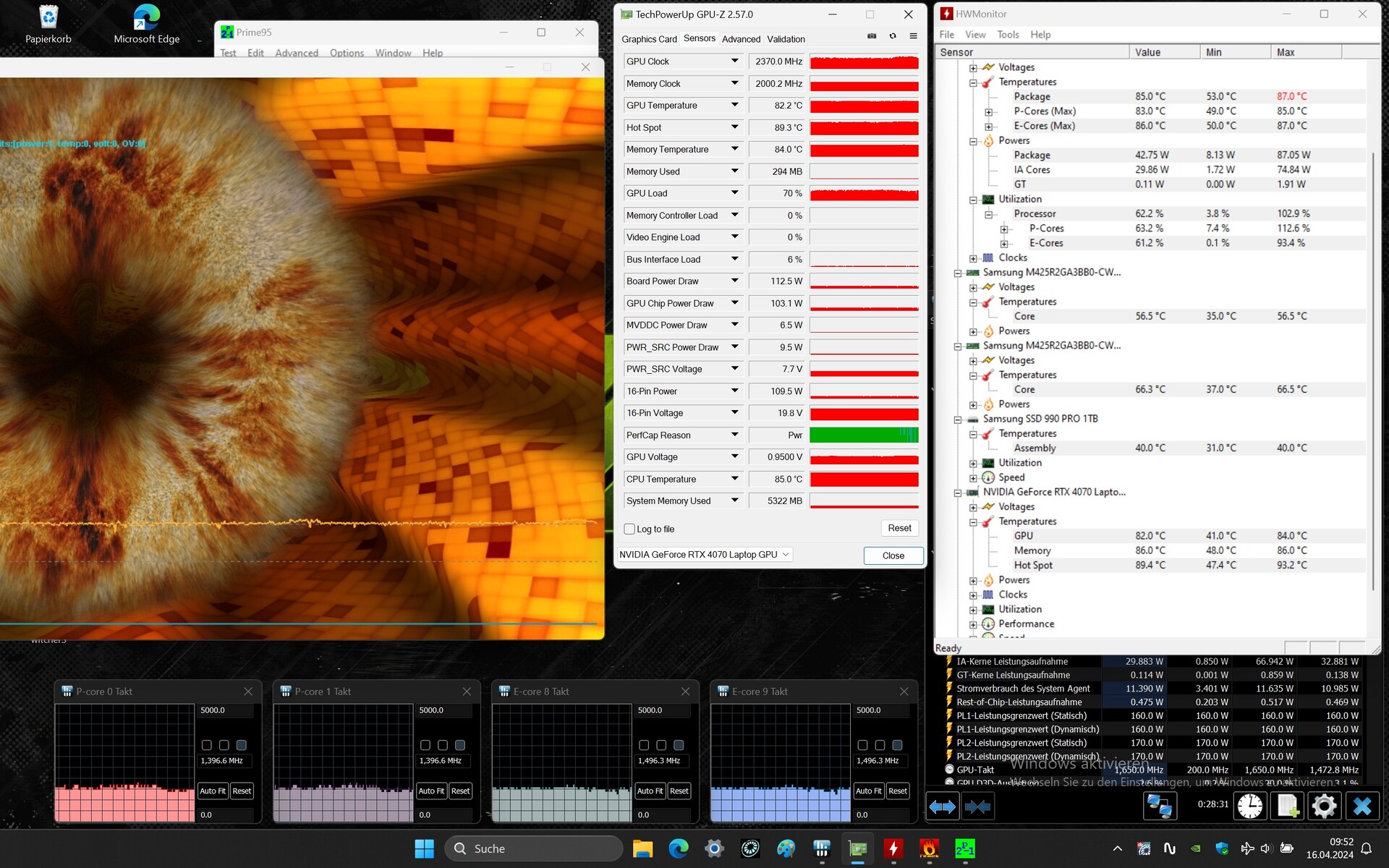Toggle leftmost checkbox in P-core 1 Takt window
Image resolution: width=1389 pixels, height=868 pixels.
[425, 745]
